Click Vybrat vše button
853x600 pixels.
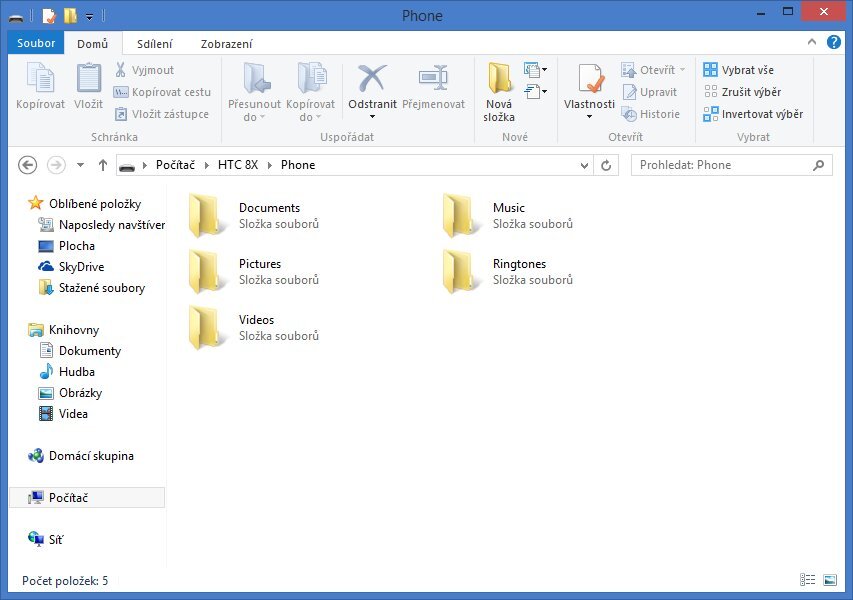739,70
